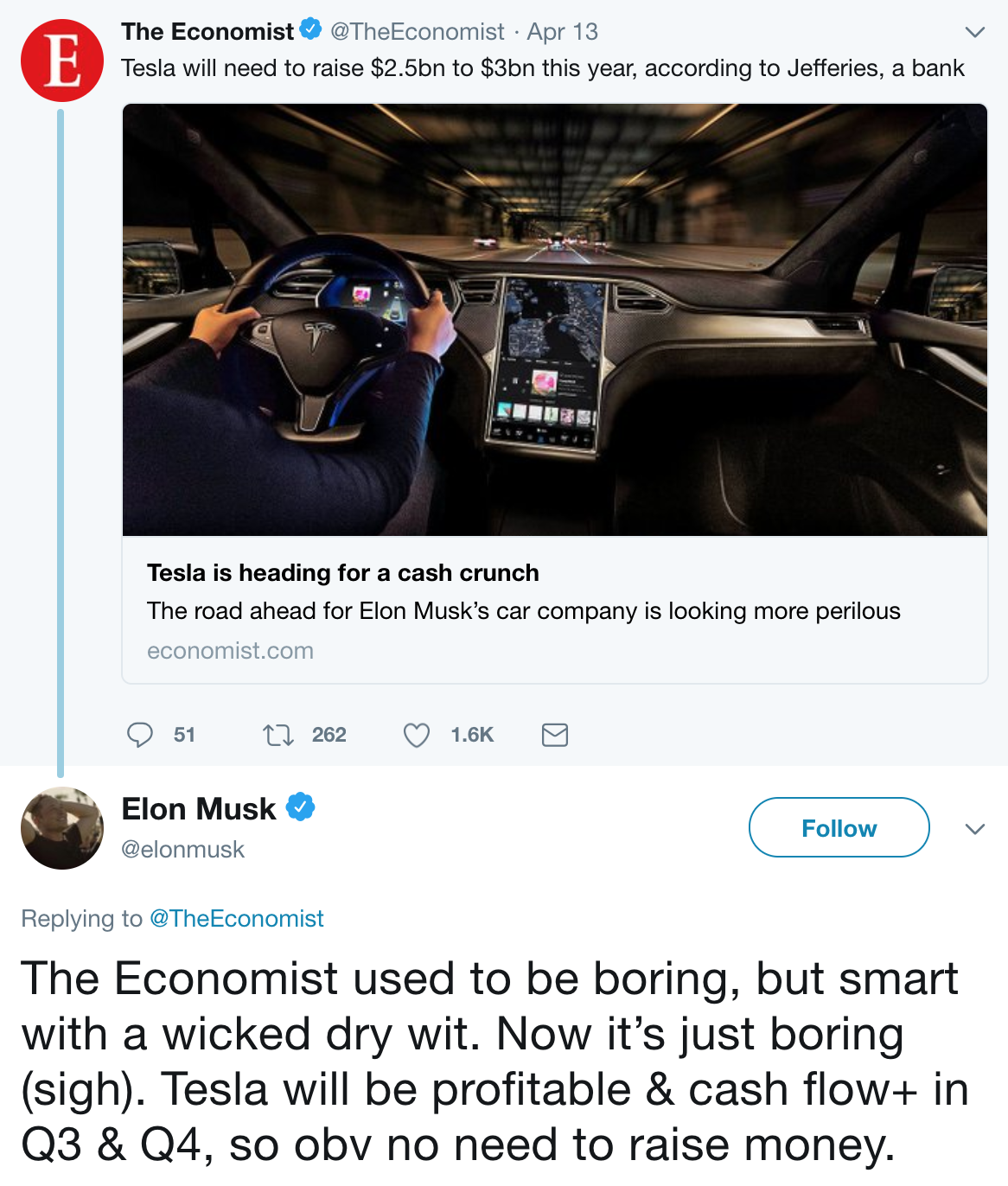Like The Economist tweet

417,735
